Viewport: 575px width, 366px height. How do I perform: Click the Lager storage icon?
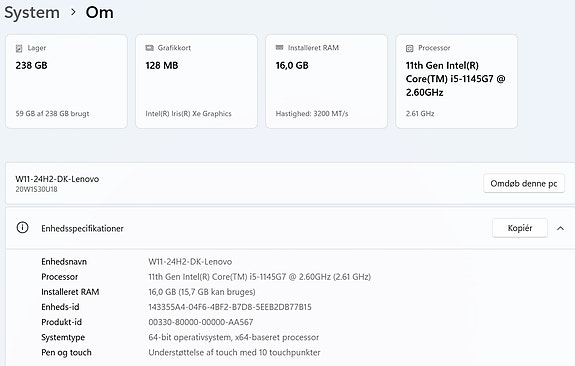tap(19, 48)
